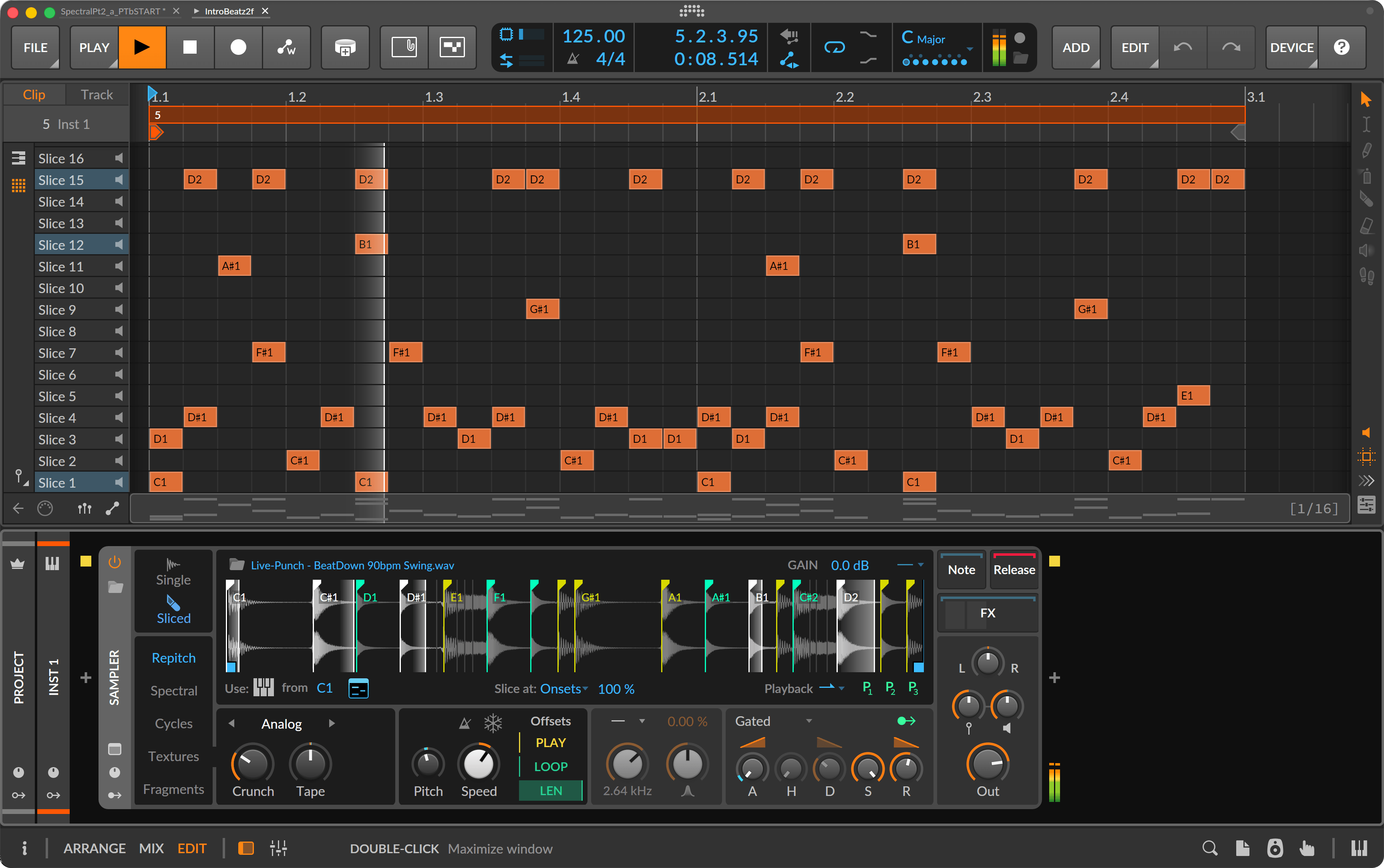Adjust the Crunch knob

coord(253,764)
